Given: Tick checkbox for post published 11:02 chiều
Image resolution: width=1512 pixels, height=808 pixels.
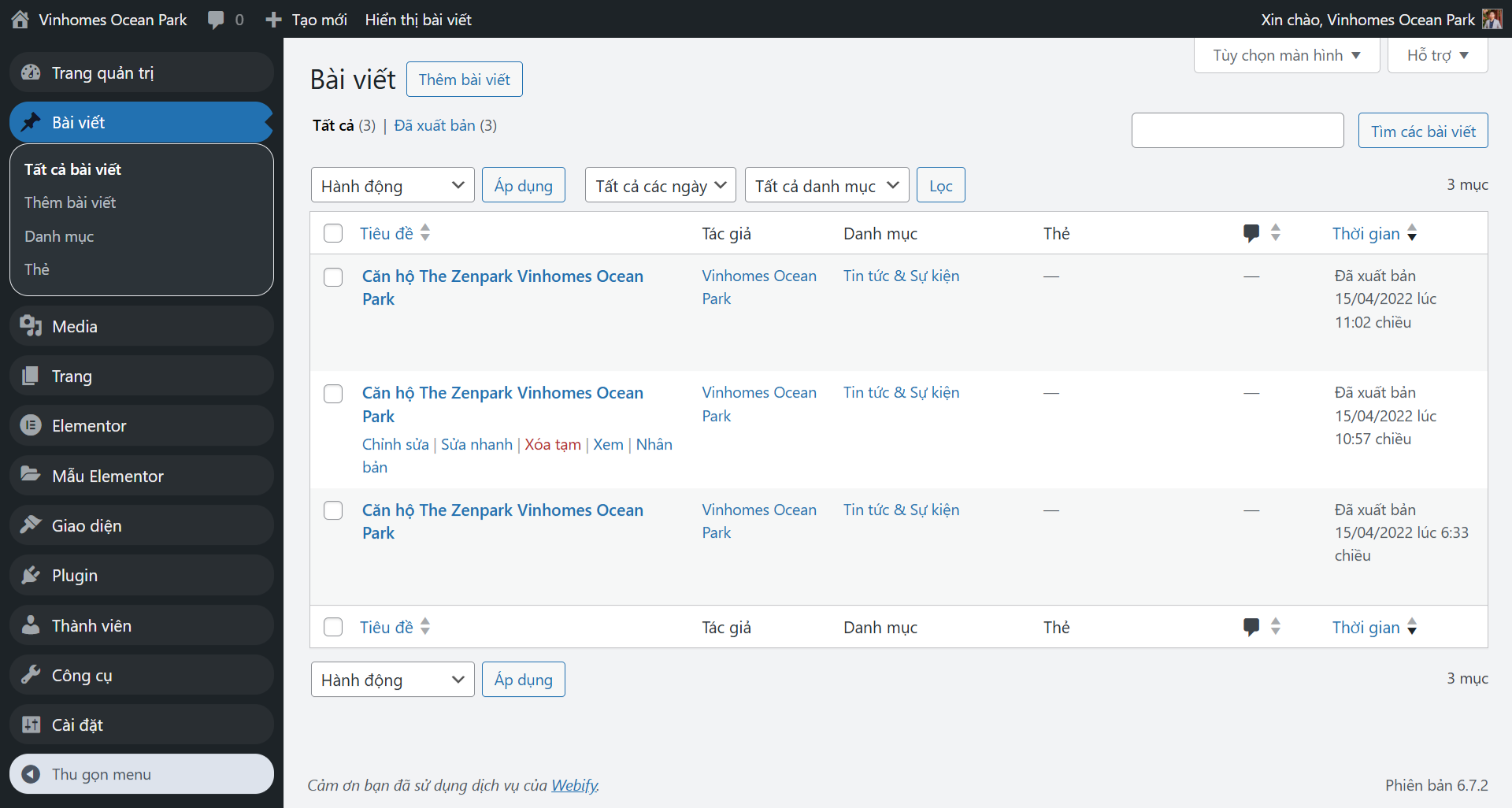Looking at the screenshot, I should pos(333,277).
